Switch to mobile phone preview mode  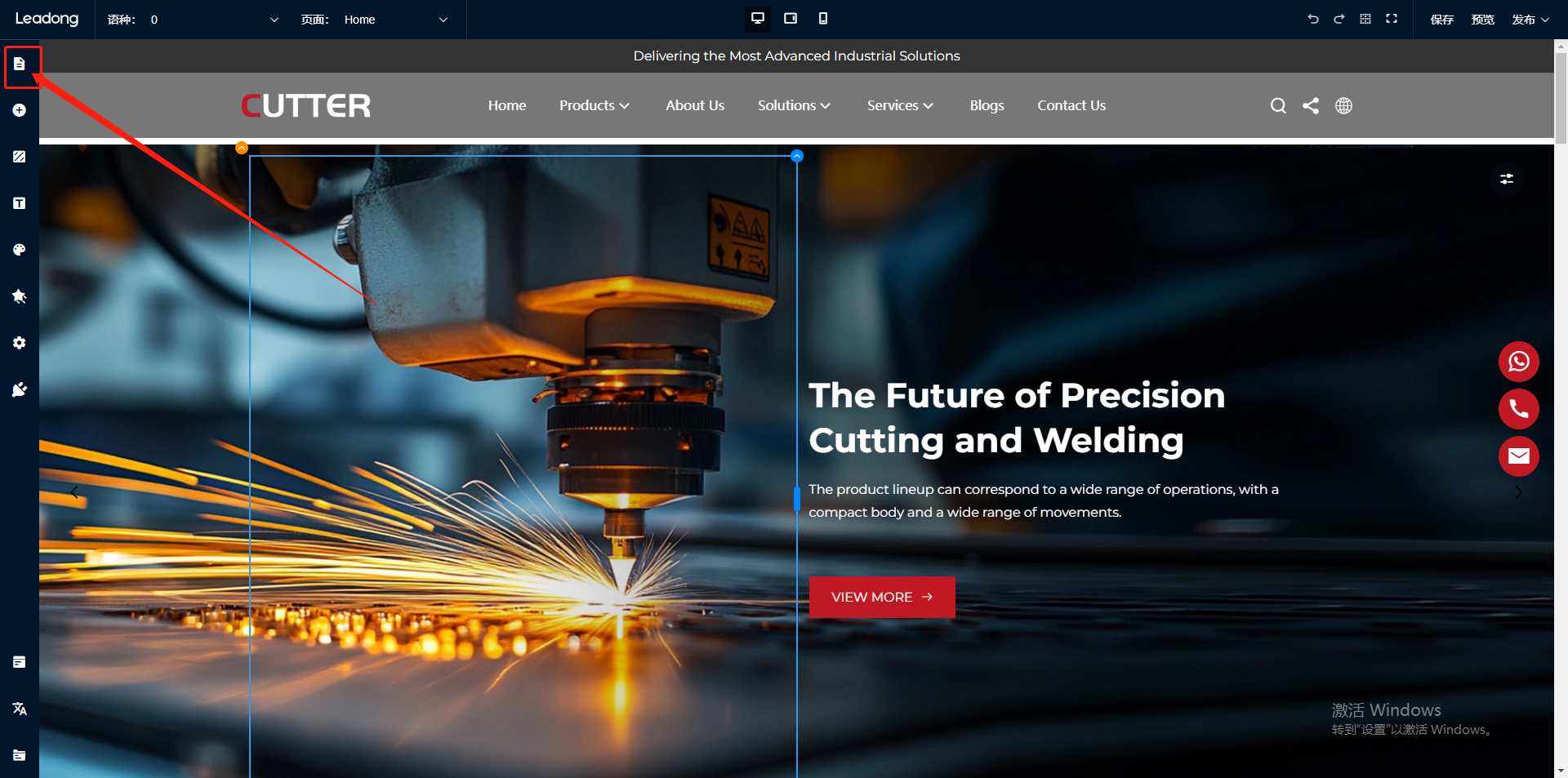point(822,19)
